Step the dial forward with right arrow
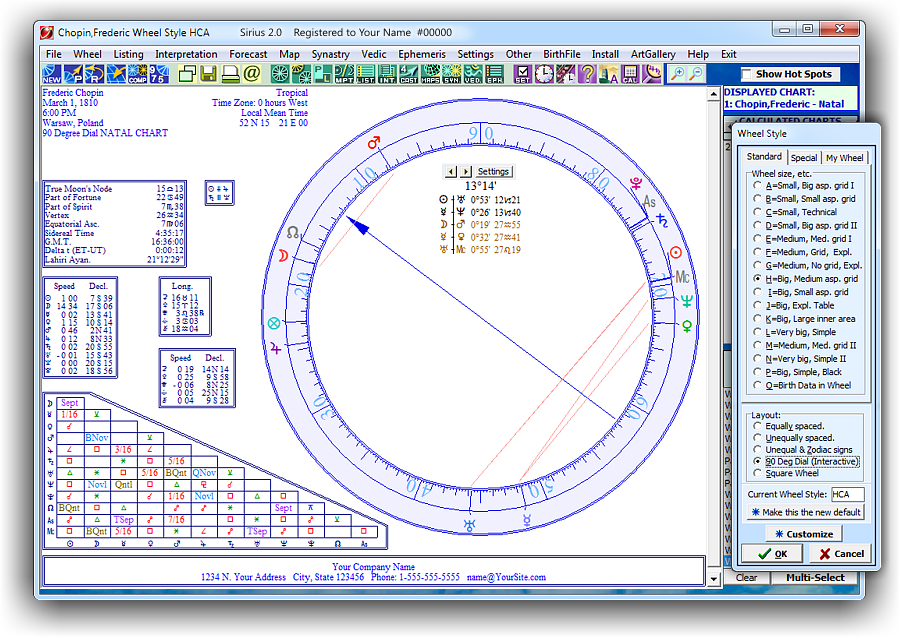This screenshot has width=899, height=637. tap(466, 171)
